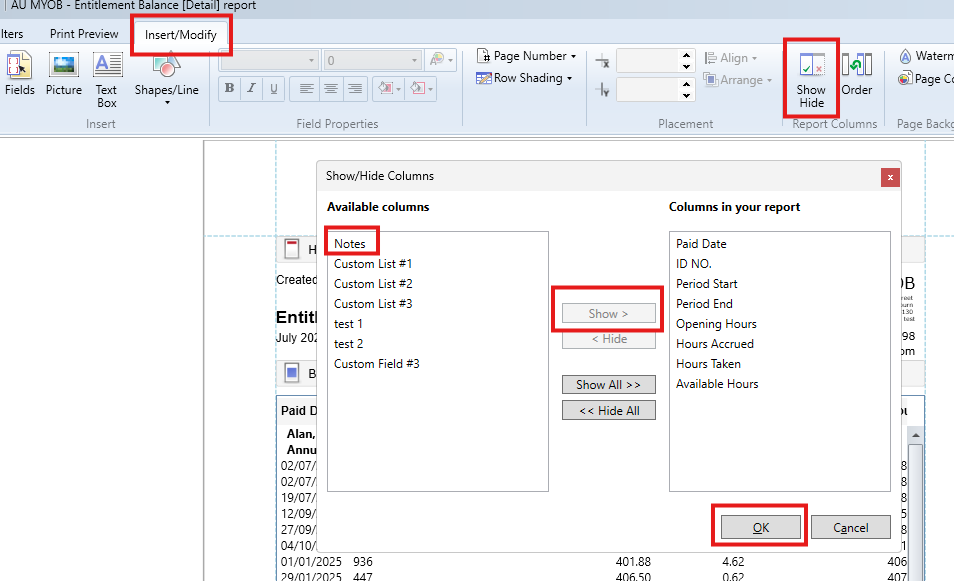The width and height of the screenshot is (954, 581).
Task: Close the Show/Hide Columns dialog
Action: coord(889,176)
